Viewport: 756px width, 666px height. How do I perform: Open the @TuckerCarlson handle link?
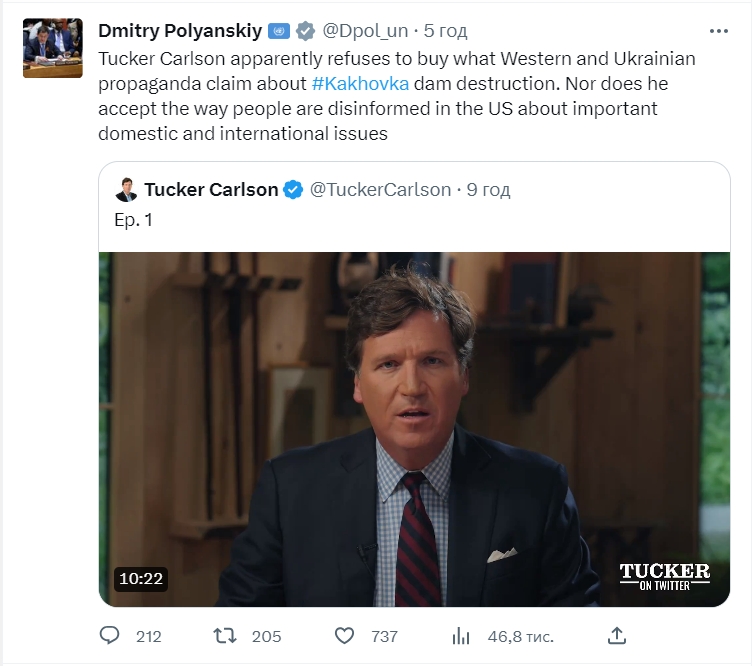(x=380, y=190)
